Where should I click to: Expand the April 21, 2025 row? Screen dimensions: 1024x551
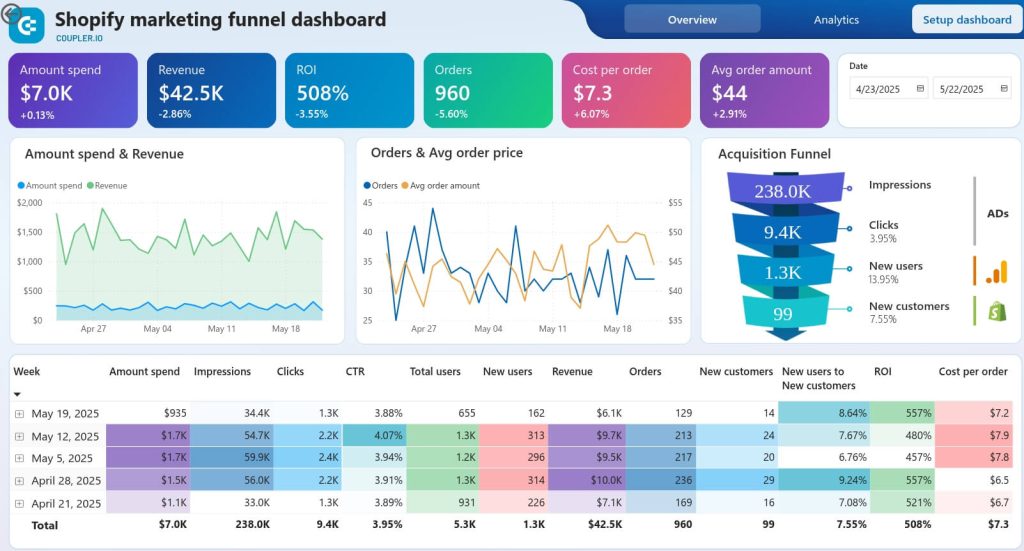point(19,503)
